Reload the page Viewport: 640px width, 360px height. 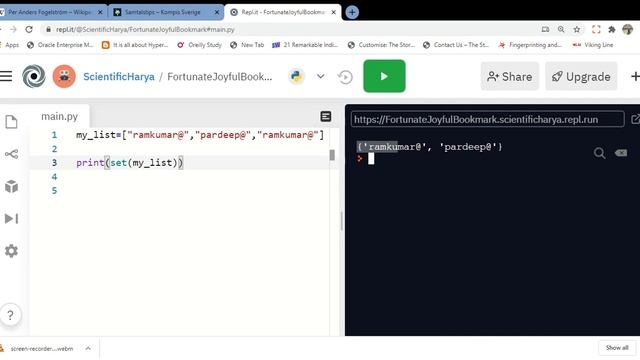(x=29, y=29)
